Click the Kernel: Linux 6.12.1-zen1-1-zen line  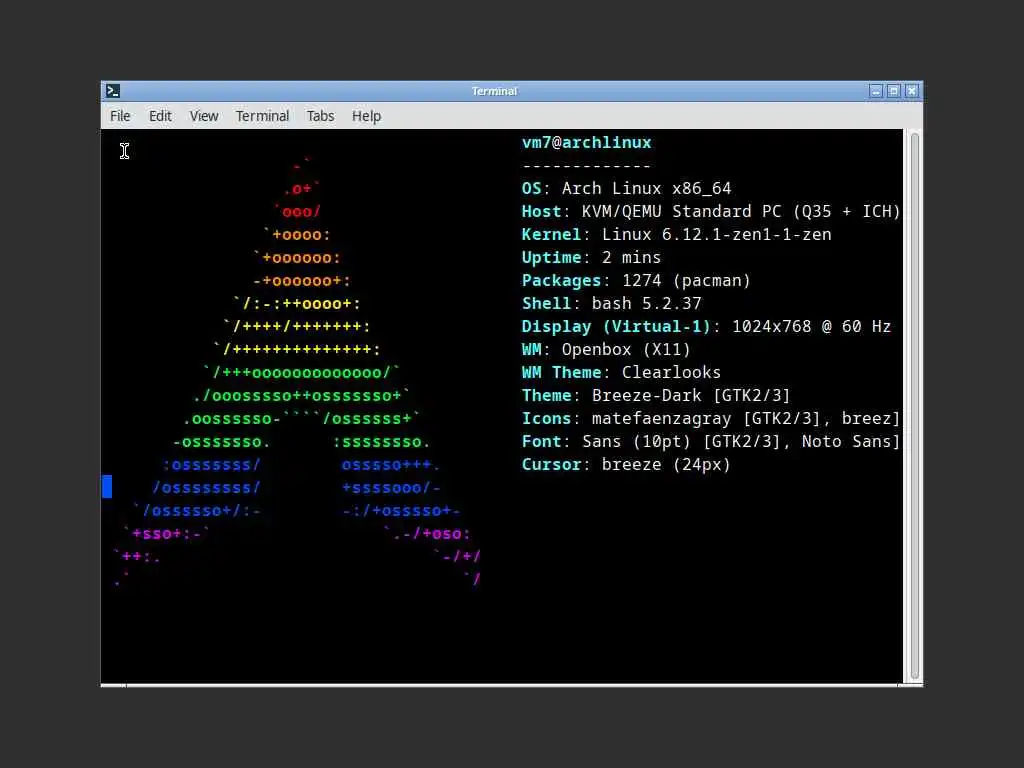tap(677, 234)
